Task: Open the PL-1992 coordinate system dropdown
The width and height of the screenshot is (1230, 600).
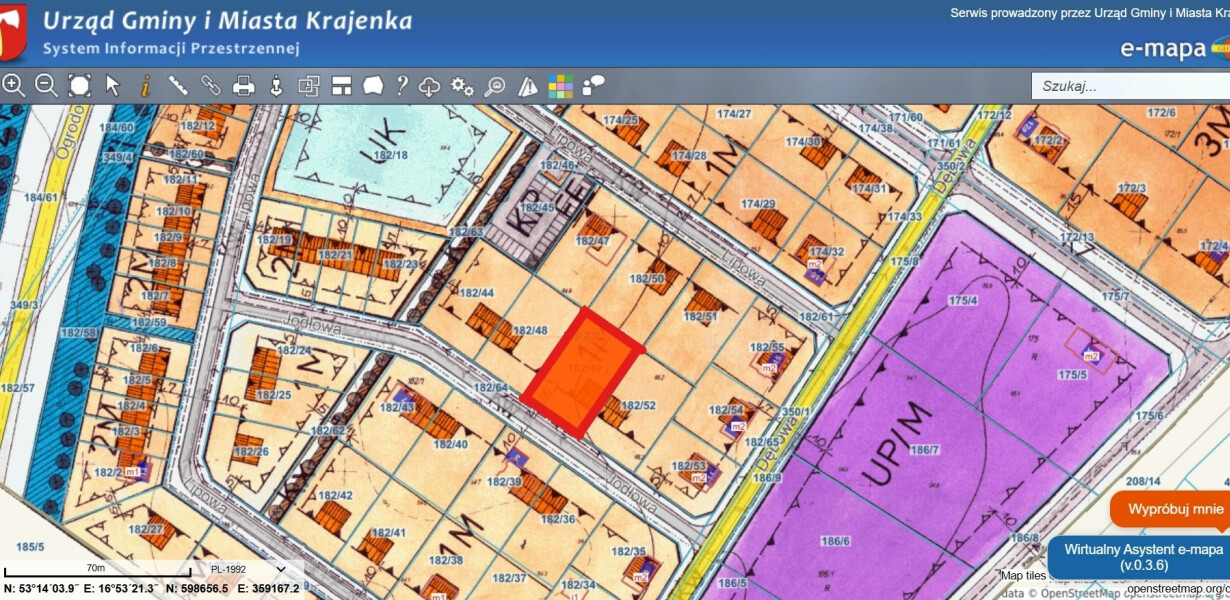Action: pyautogui.click(x=247, y=569)
